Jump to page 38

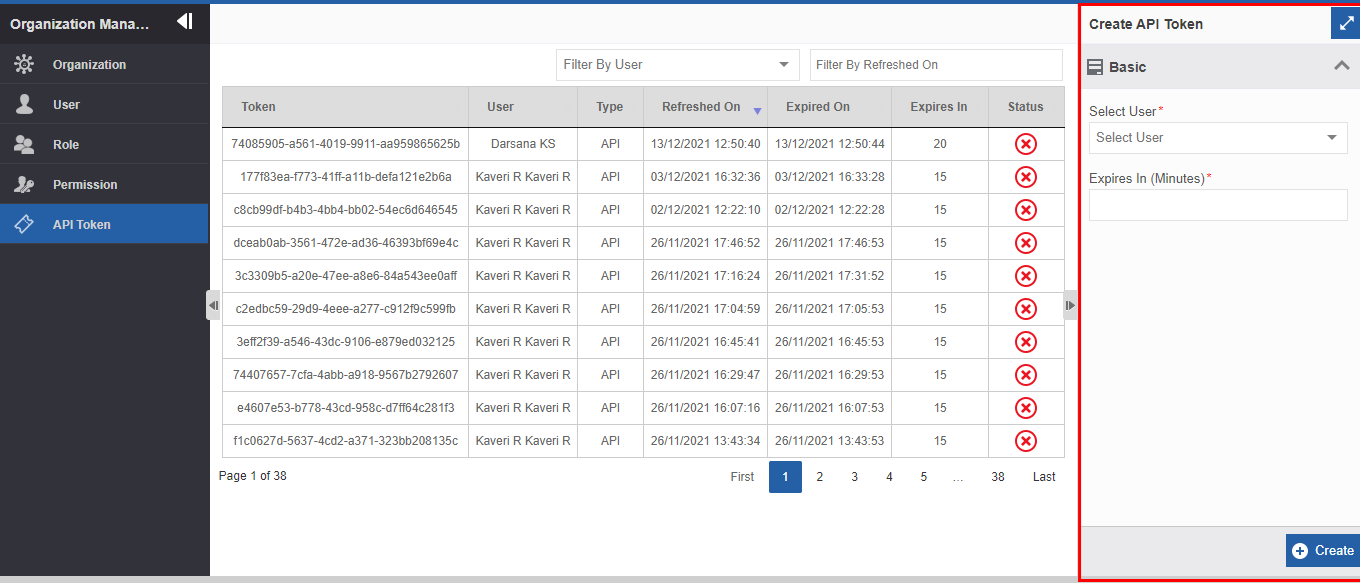(998, 477)
